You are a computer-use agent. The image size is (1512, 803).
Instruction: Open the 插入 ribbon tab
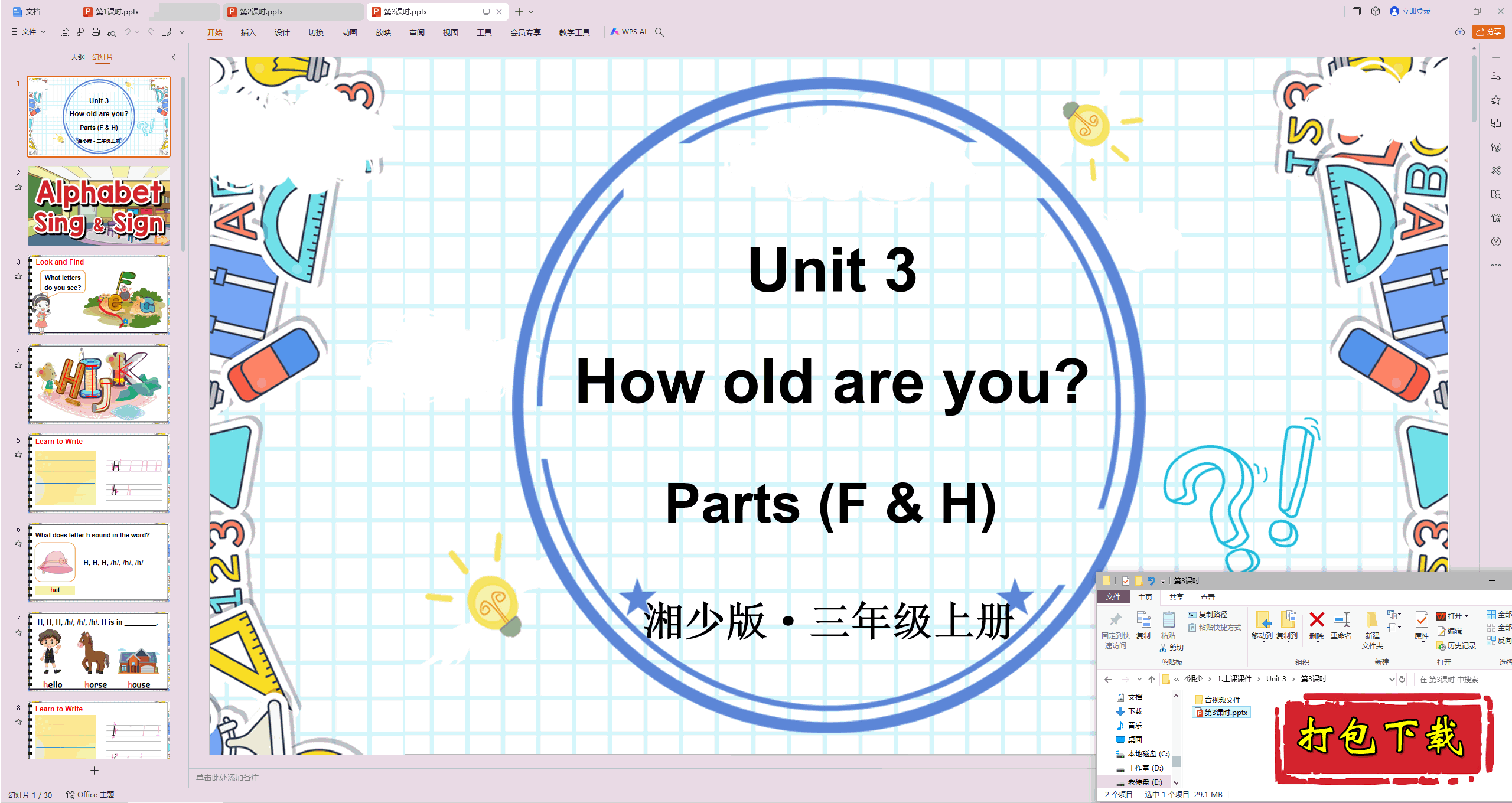coord(249,32)
